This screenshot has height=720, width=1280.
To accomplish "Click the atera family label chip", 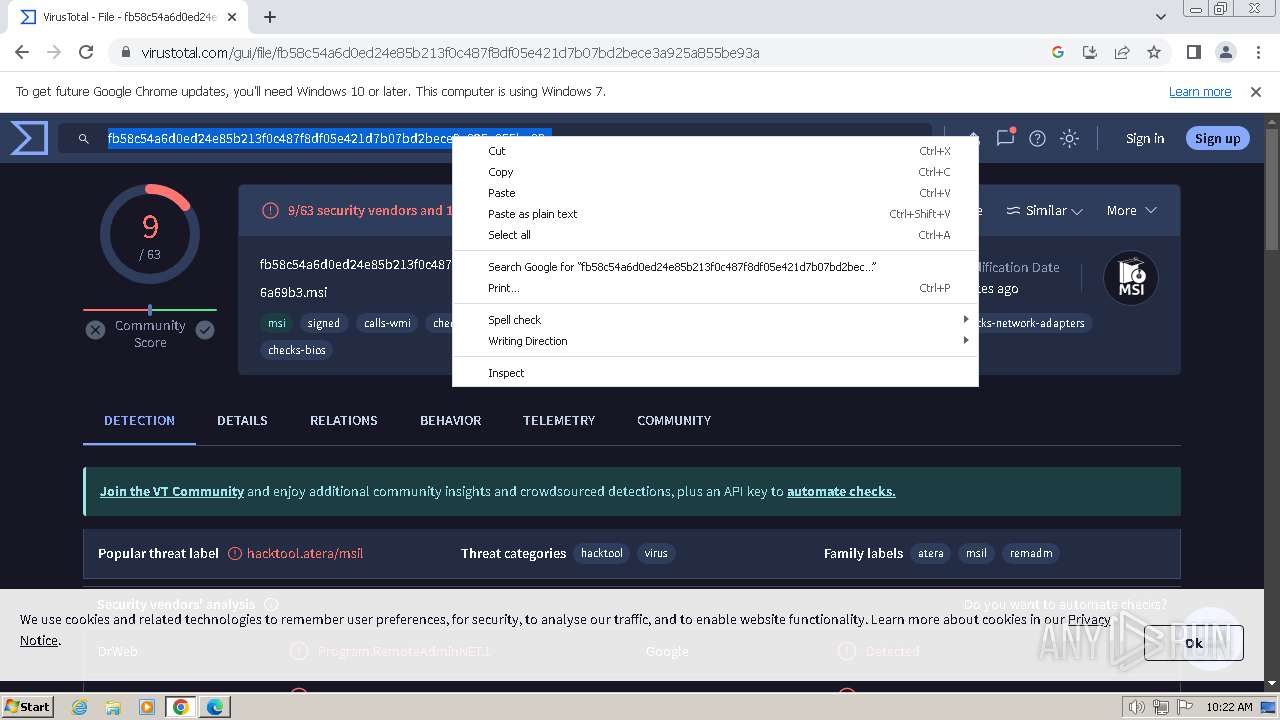I will (931, 553).
